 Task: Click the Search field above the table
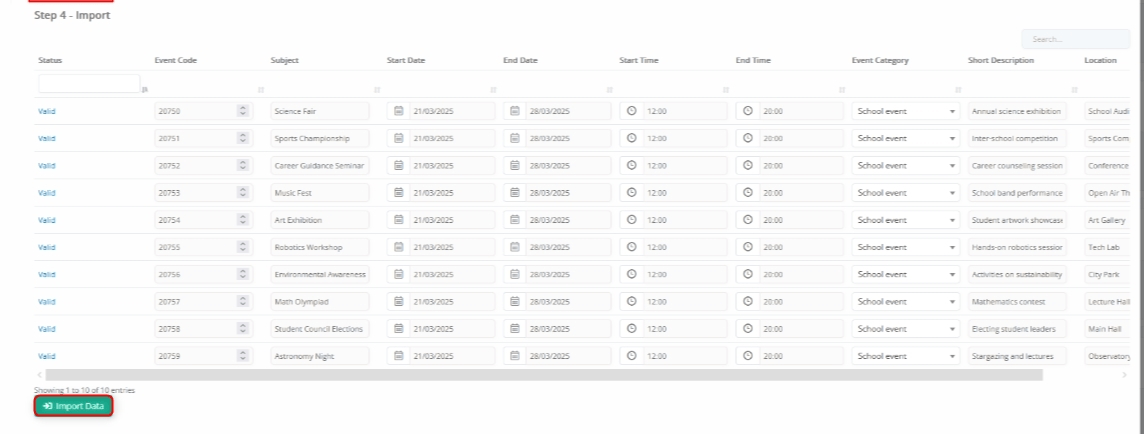click(x=1075, y=40)
